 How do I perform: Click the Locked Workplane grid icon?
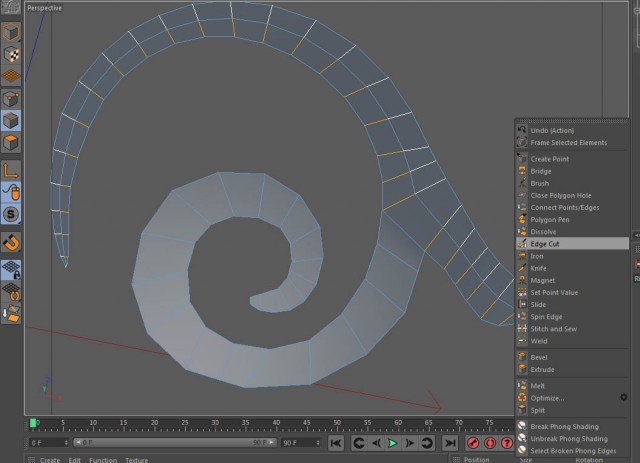coord(11,270)
